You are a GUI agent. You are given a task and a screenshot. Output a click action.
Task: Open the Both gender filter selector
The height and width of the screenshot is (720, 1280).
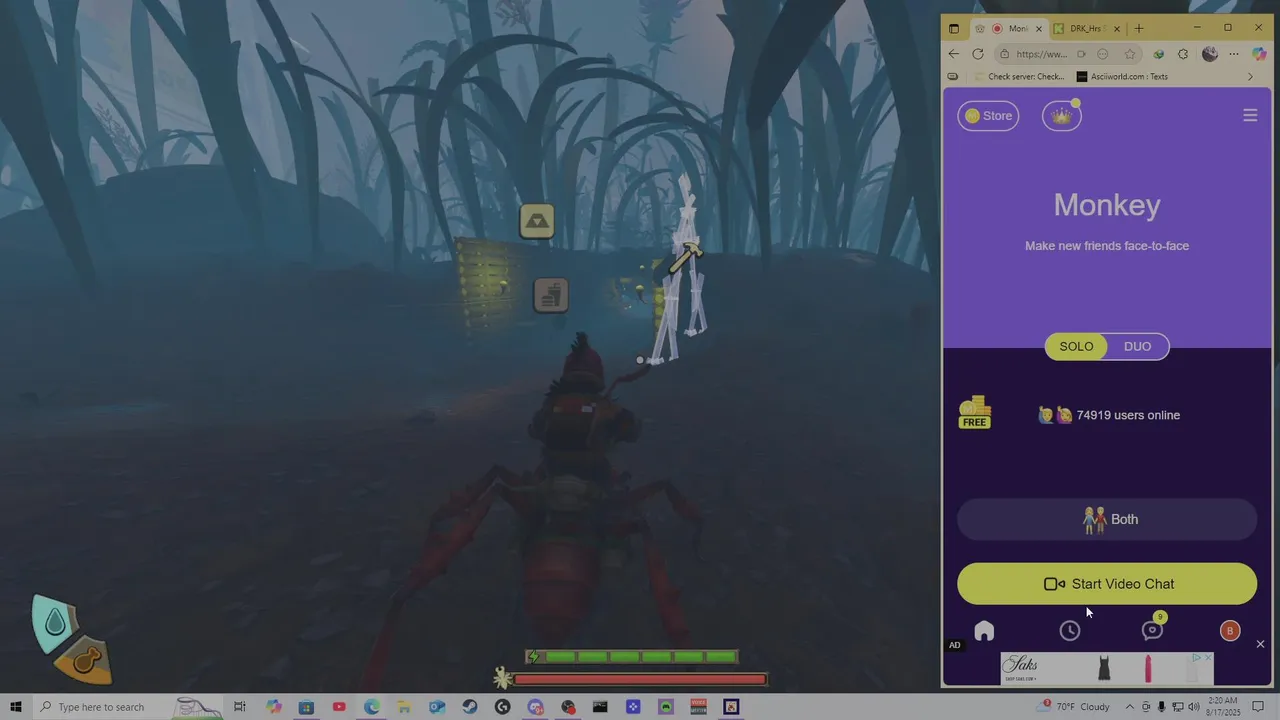1107,519
